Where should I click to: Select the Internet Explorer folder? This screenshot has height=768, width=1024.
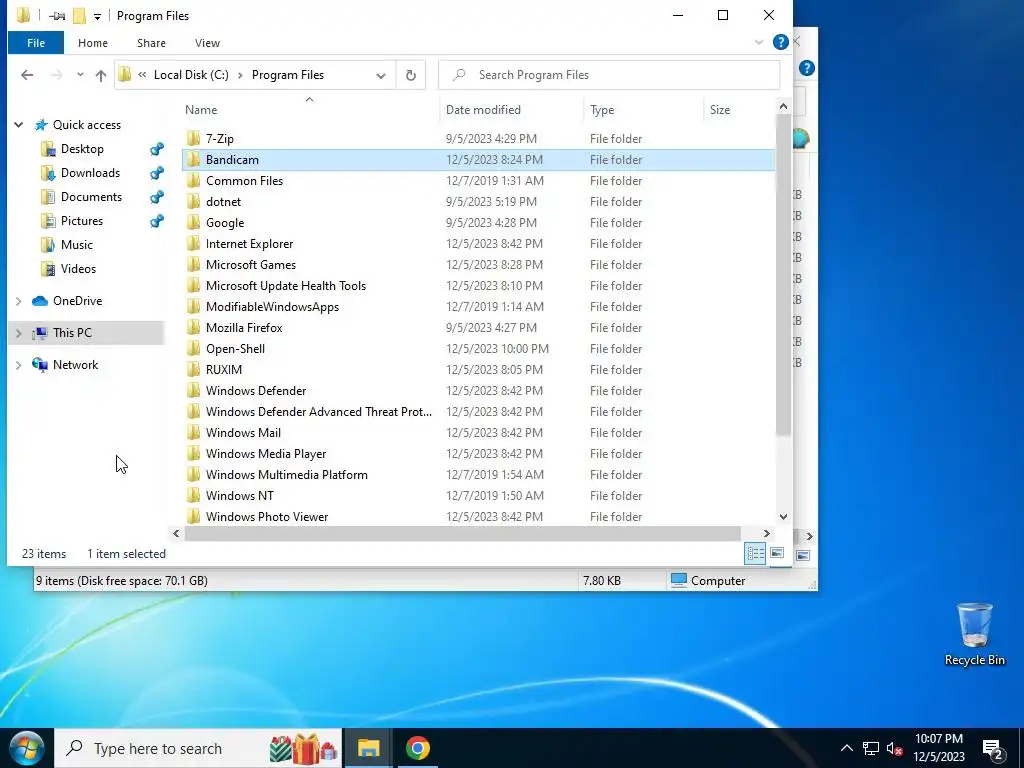[249, 244]
